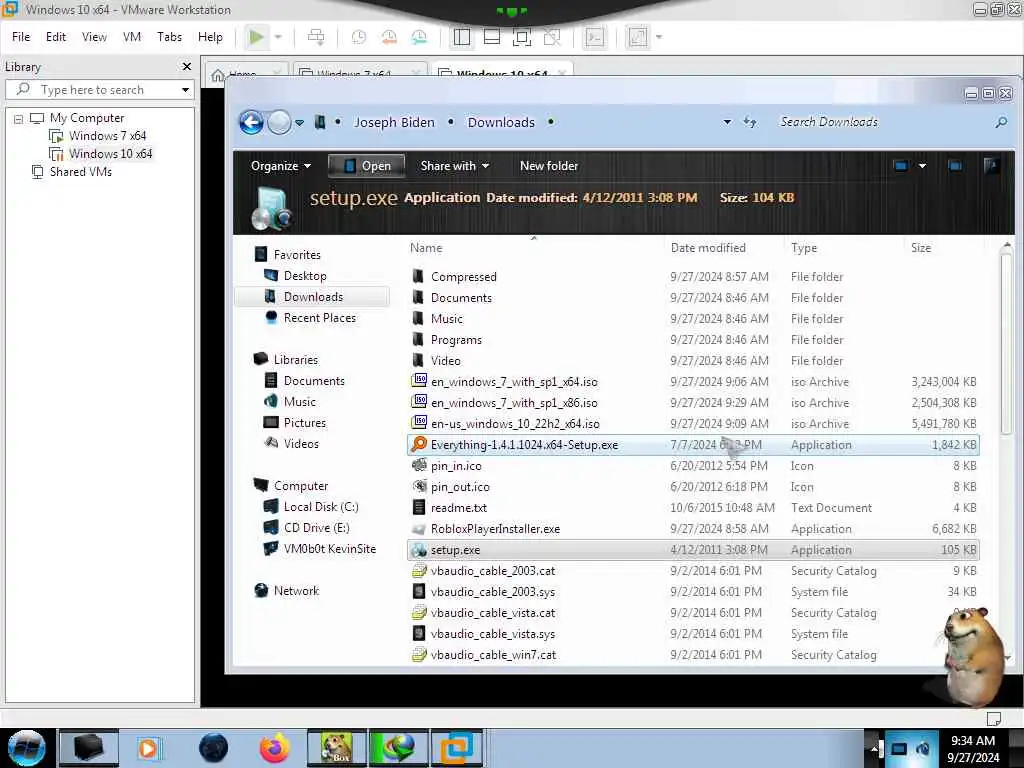Image resolution: width=1024 pixels, height=768 pixels.
Task: Click the stretch guest display icon
Action: click(x=637, y=37)
